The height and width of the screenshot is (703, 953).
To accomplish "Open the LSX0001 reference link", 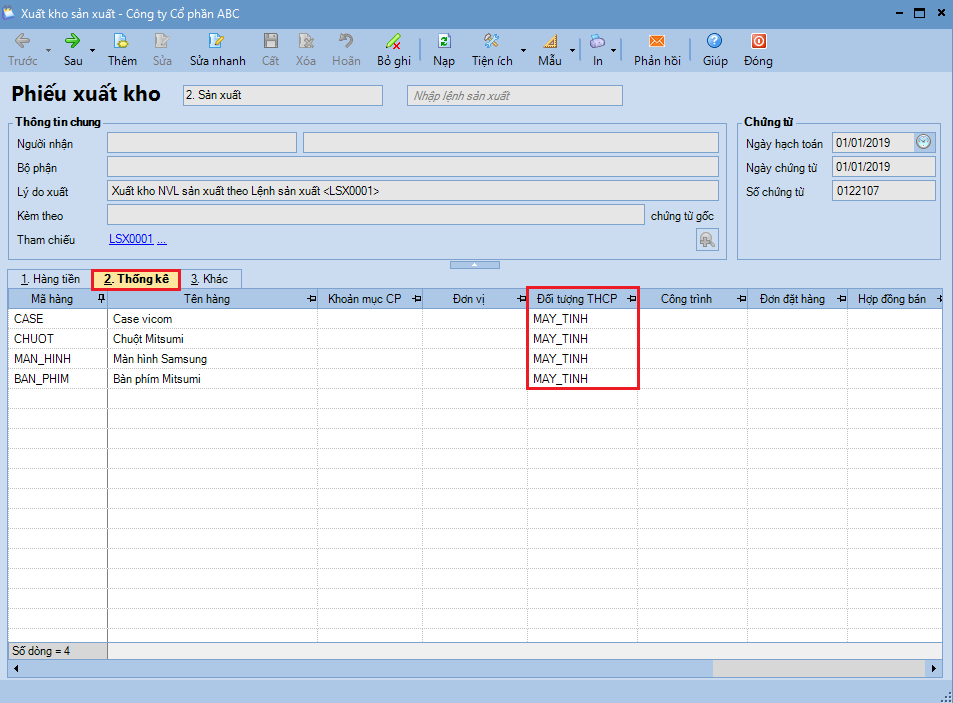I will [131, 239].
